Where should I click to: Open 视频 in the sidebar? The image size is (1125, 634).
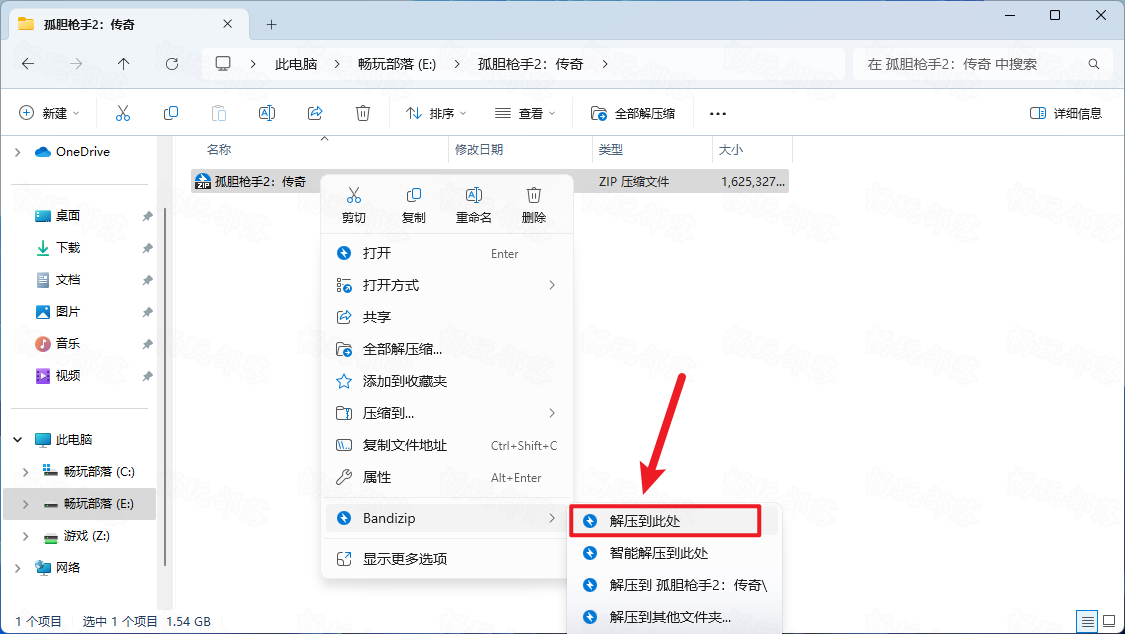[67, 376]
